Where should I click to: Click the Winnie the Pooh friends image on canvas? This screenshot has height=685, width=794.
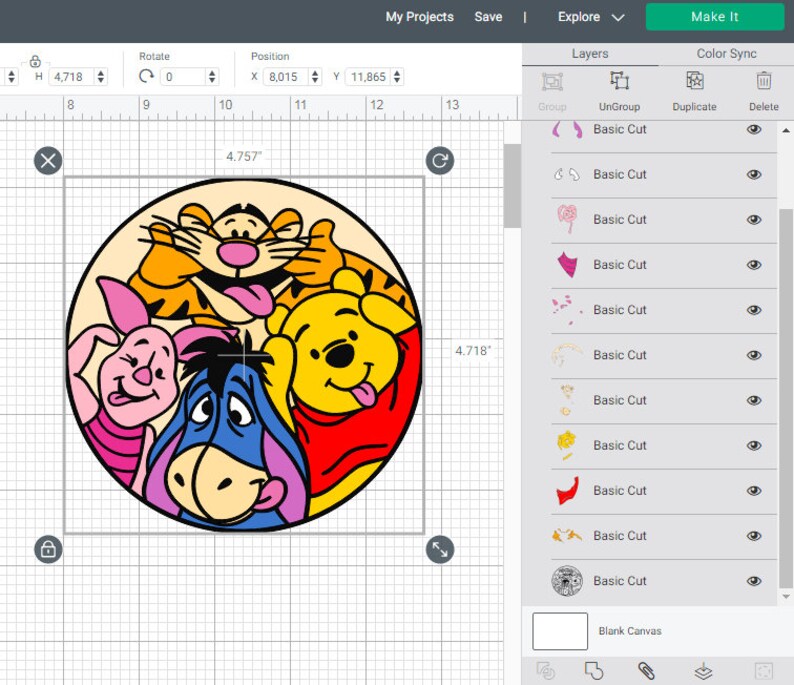point(244,355)
